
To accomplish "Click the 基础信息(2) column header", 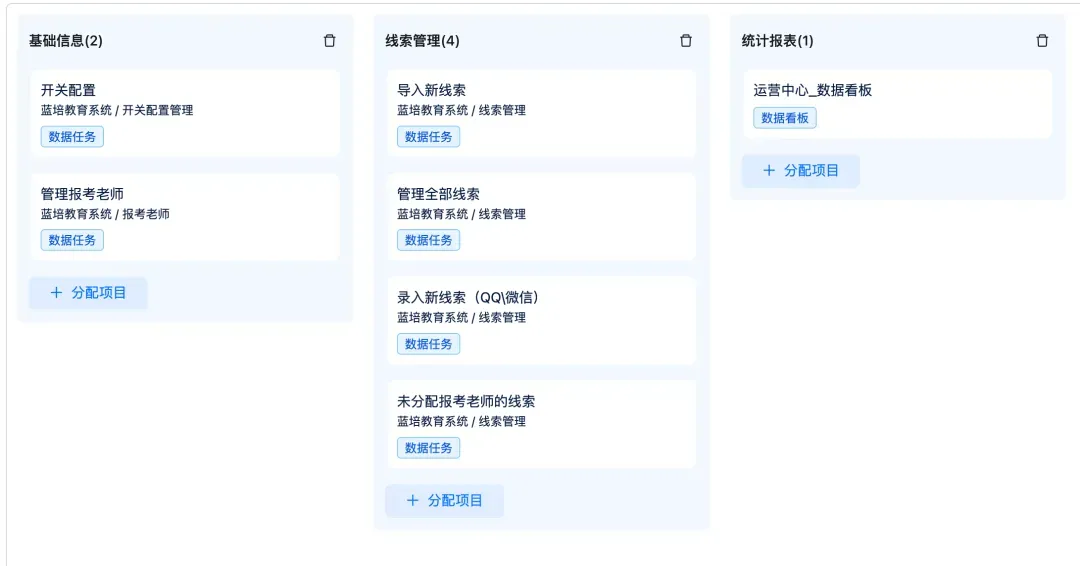I will pos(66,41).
